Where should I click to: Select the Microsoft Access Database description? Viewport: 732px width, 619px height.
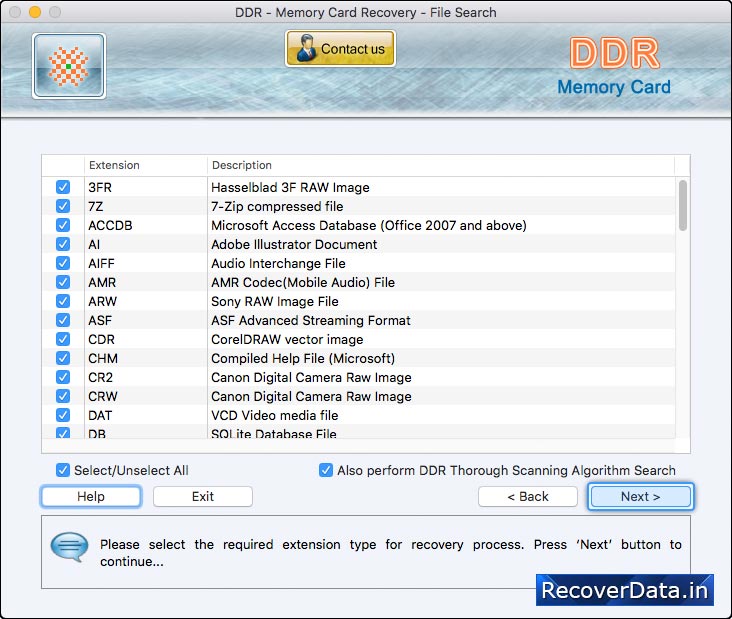click(x=369, y=225)
